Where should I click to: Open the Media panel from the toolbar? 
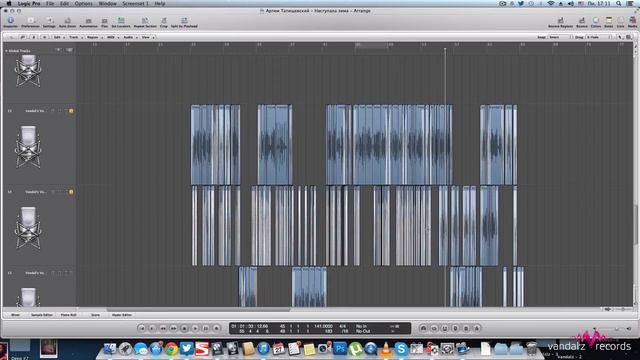pyautogui.click(x=632, y=22)
